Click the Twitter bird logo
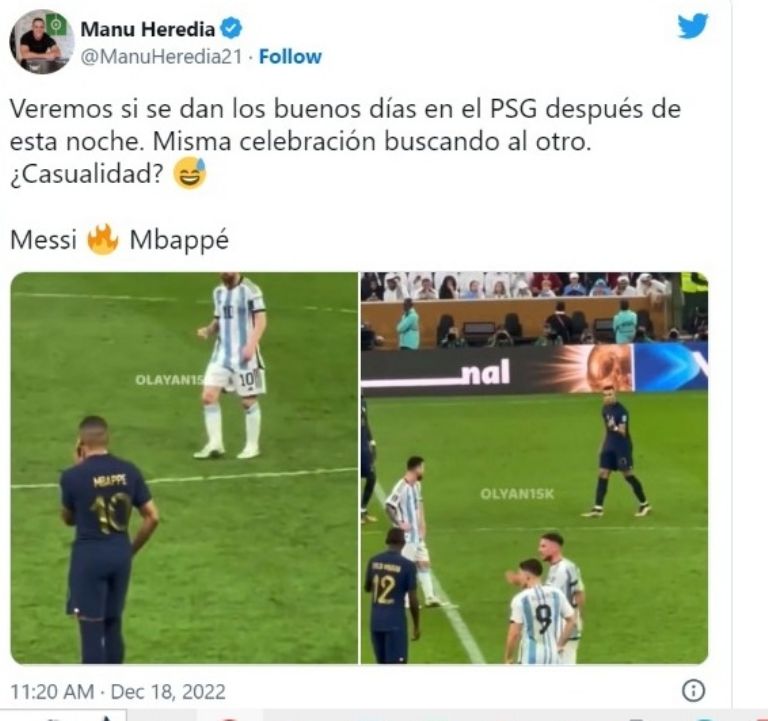 [x=693, y=25]
